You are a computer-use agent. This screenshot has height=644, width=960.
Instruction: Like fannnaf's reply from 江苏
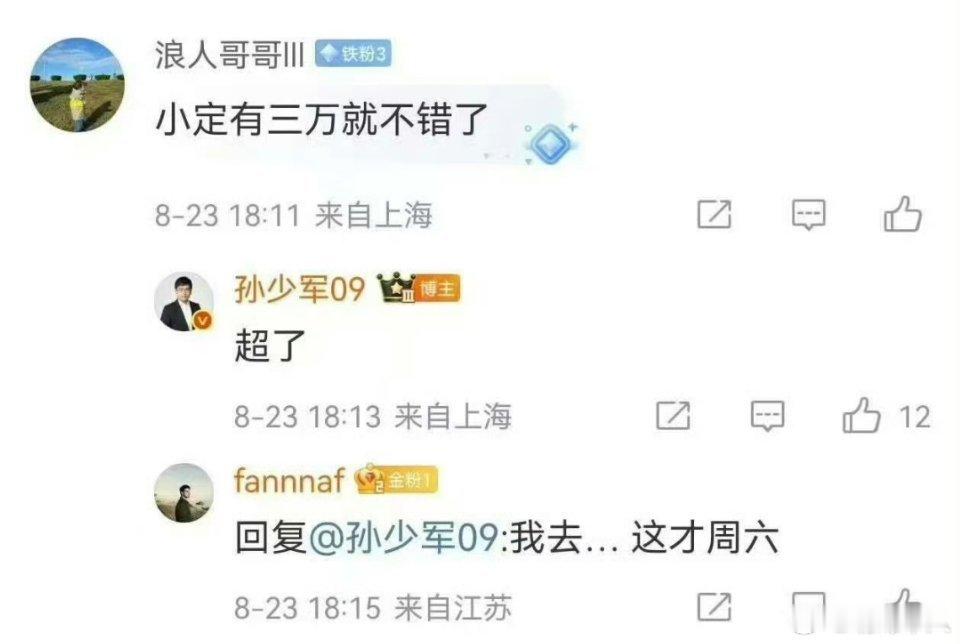905,608
